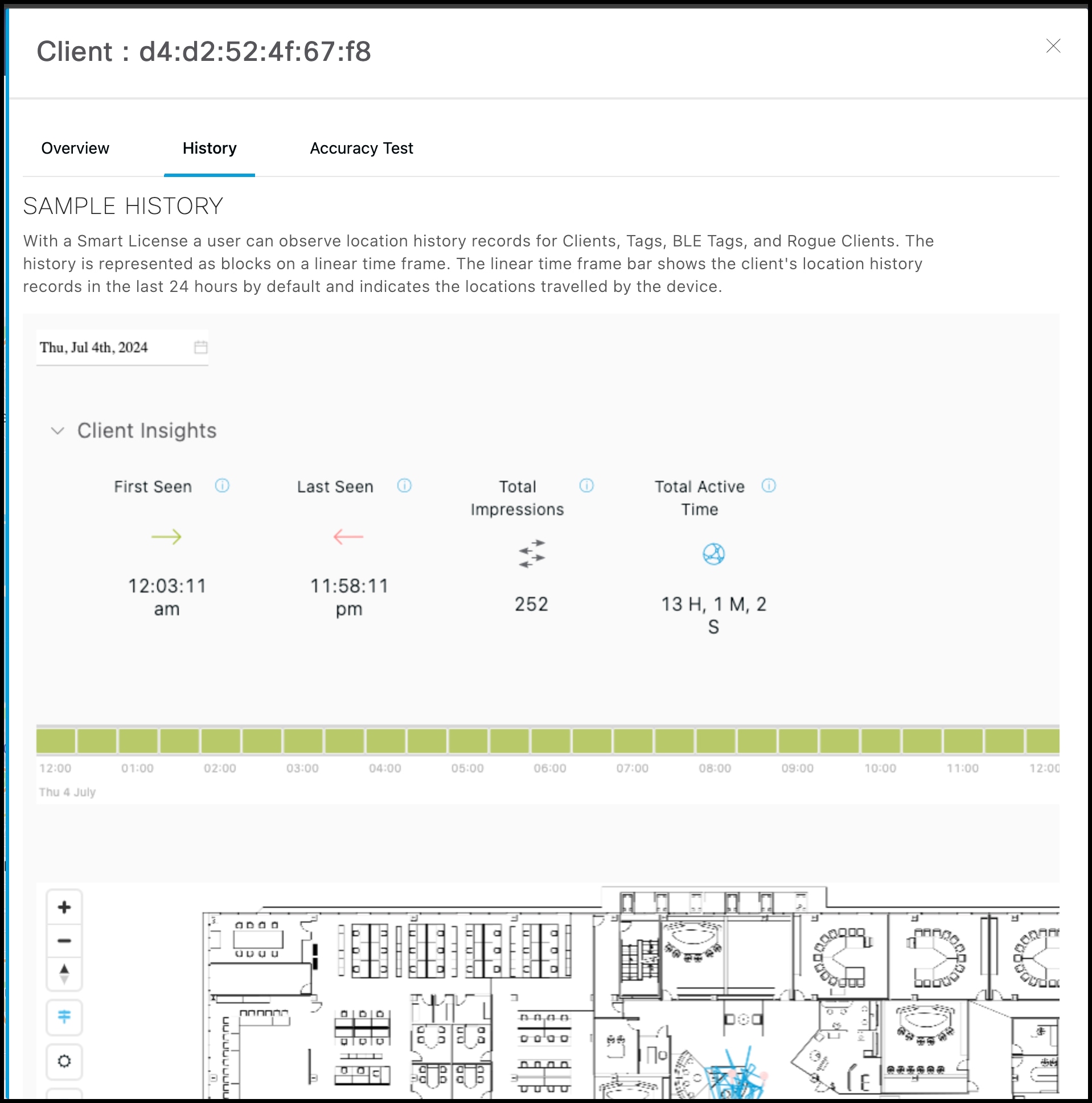Click the Last Seen info icon
Image resolution: width=1092 pixels, height=1103 pixels.
click(404, 486)
